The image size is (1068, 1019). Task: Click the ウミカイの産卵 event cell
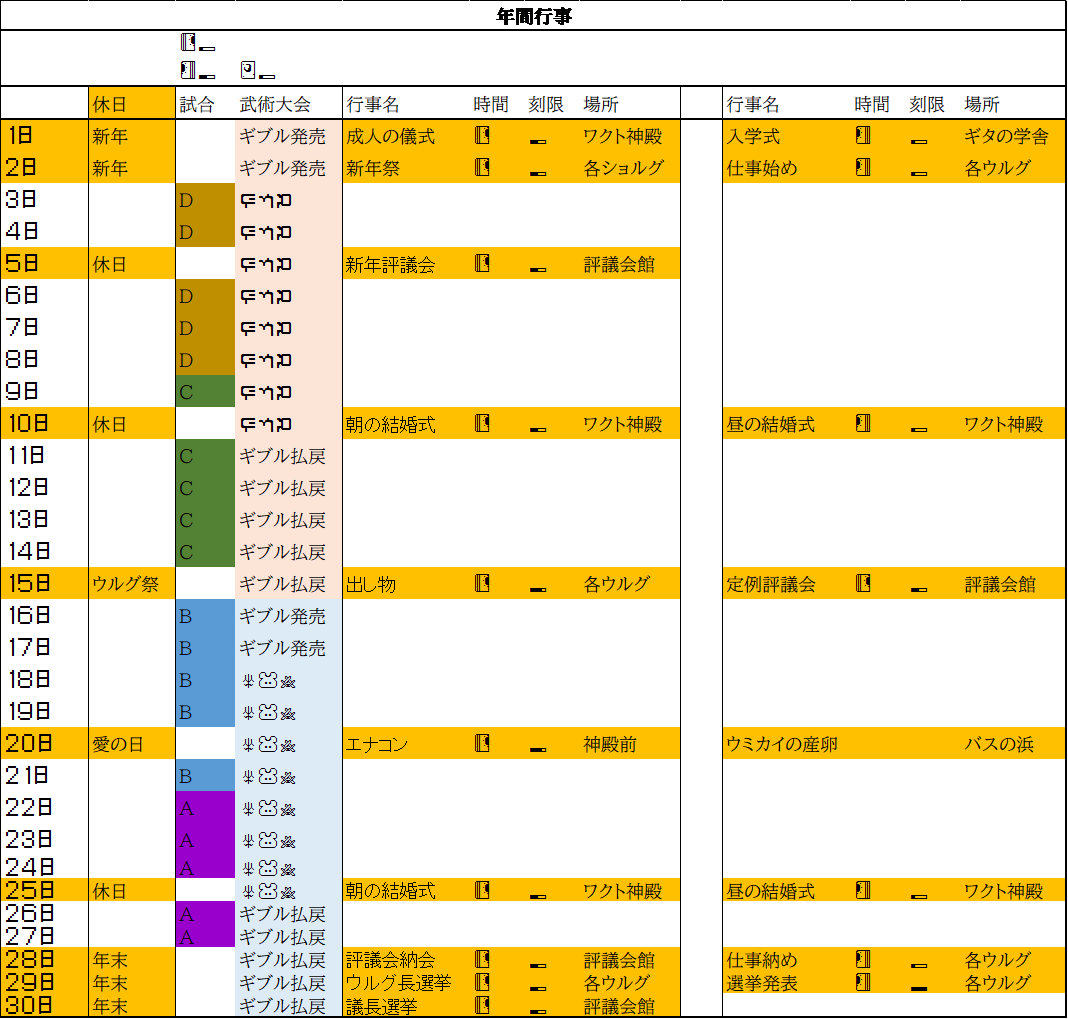(782, 744)
